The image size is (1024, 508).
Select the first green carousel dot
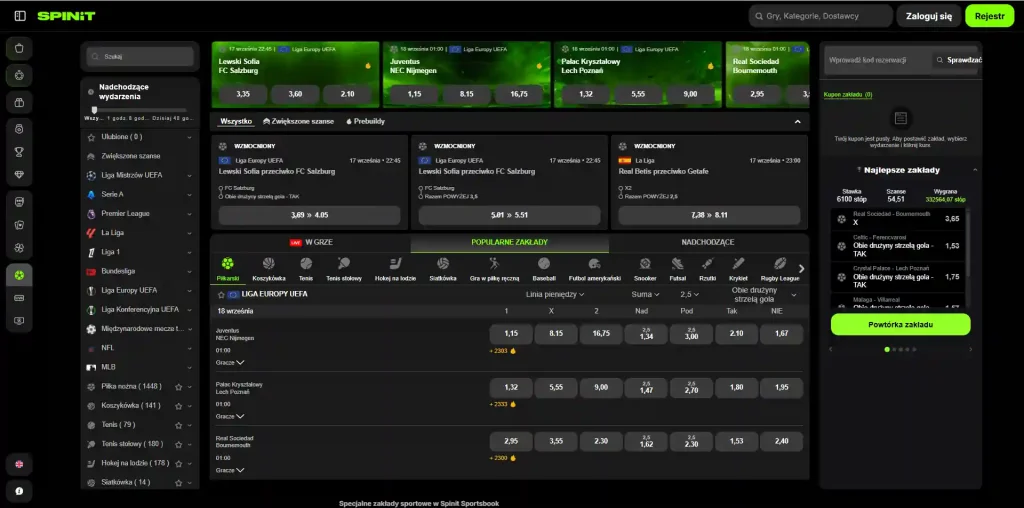point(887,349)
